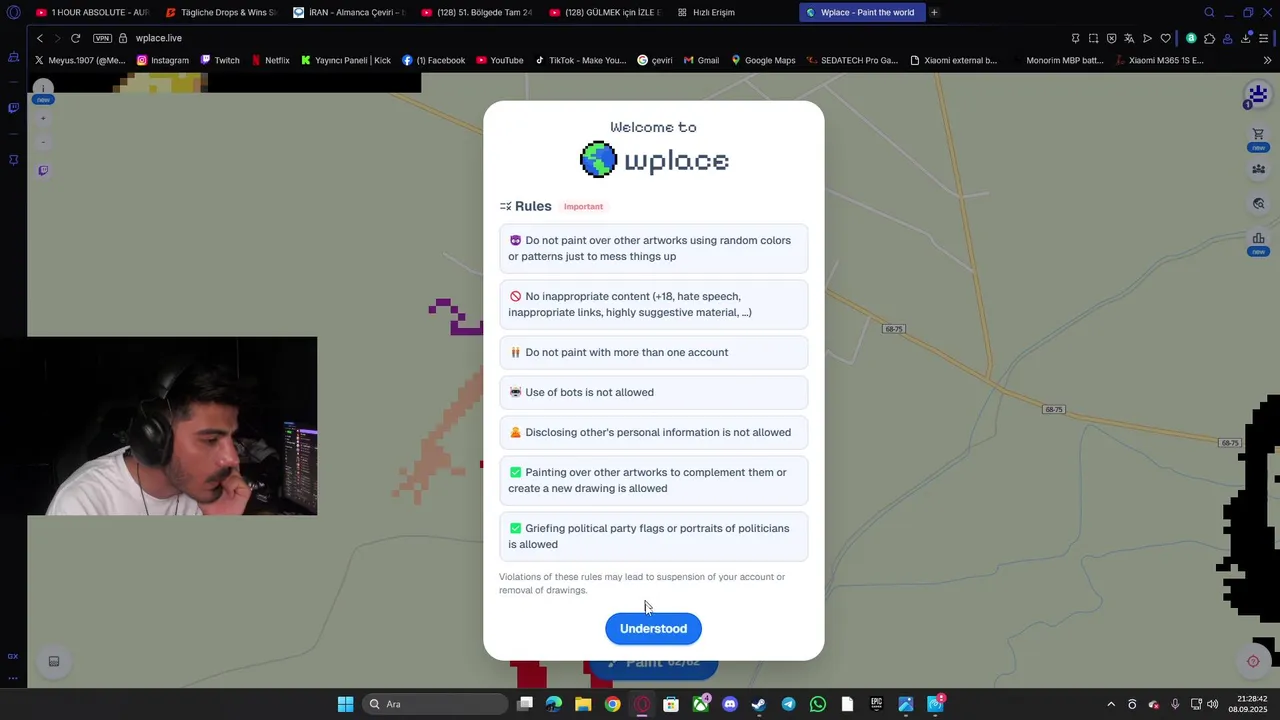The height and width of the screenshot is (720, 1280).
Task: Open the wplace store cart icon
Action: click(1258, 134)
